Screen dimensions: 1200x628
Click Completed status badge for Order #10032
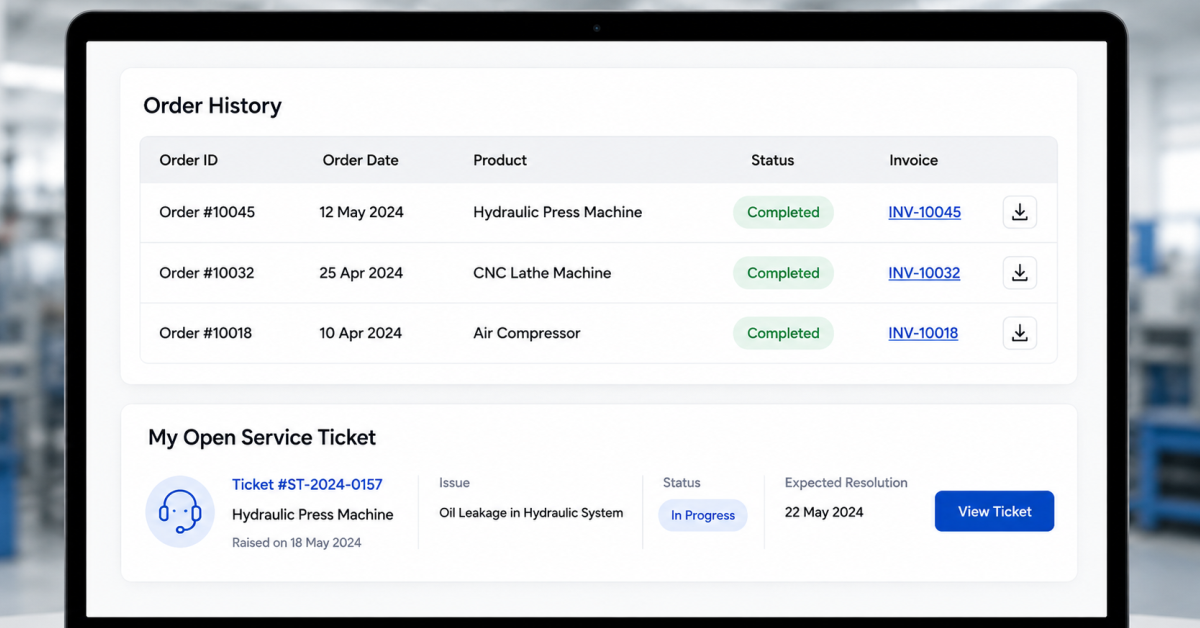[x=783, y=273]
